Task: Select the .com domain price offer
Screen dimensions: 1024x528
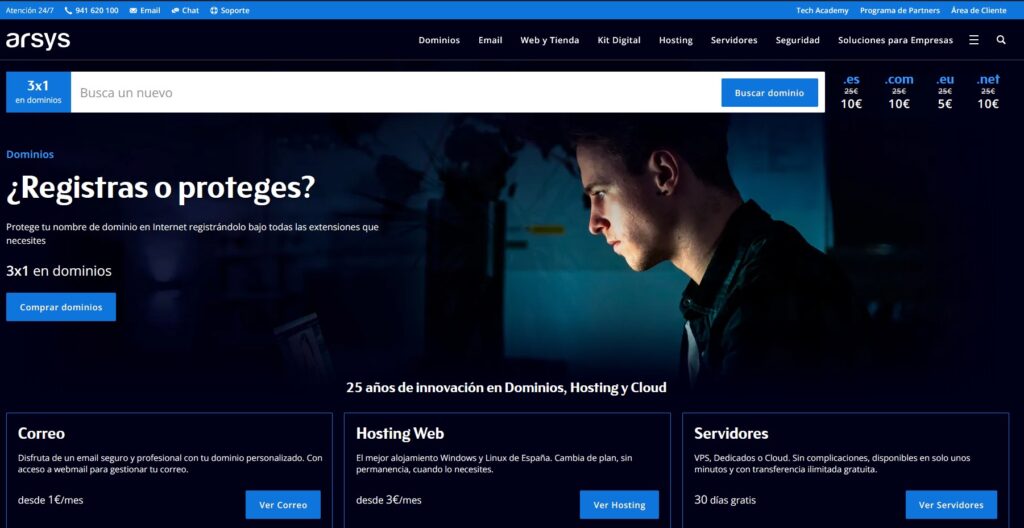Action: [x=899, y=91]
